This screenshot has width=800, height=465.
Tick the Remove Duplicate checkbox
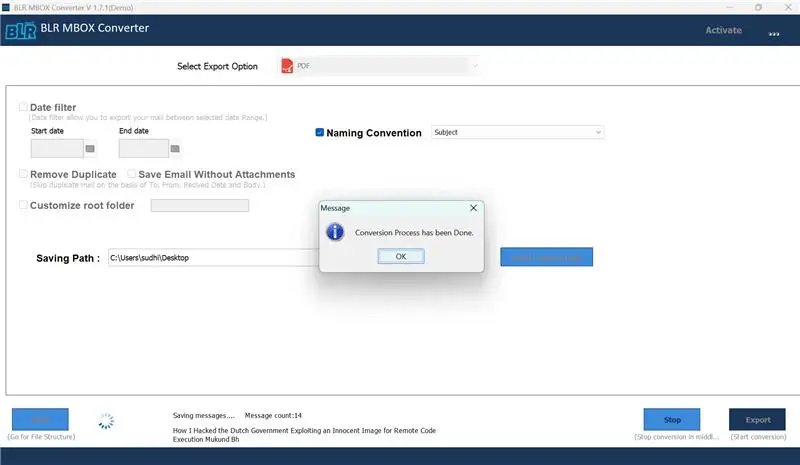coord(23,174)
